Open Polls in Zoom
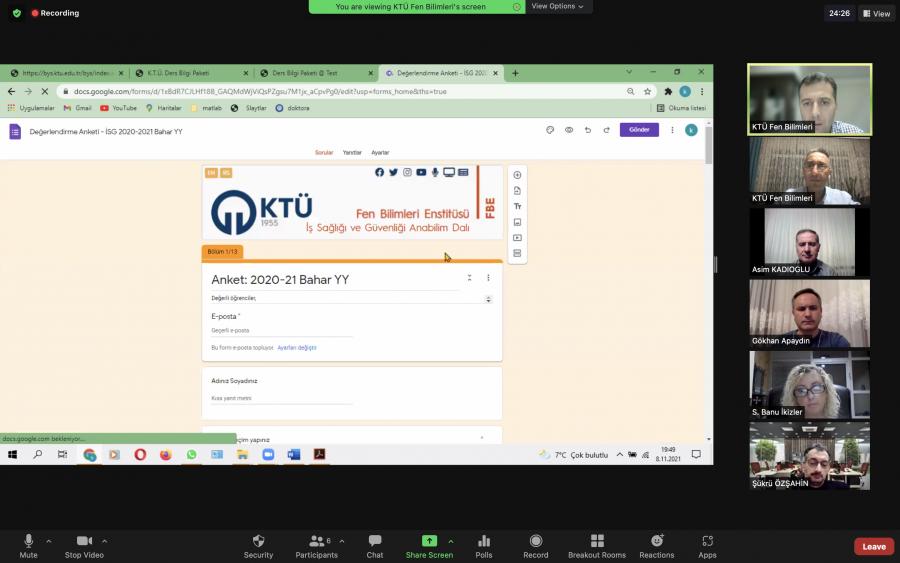This screenshot has height=563, width=900. click(484, 546)
